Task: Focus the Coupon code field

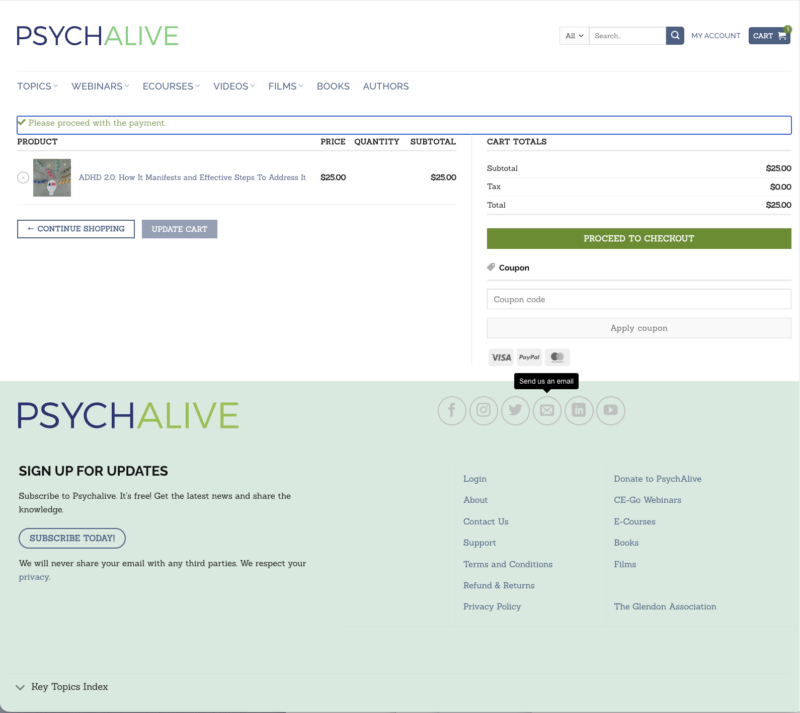Action: (x=639, y=299)
